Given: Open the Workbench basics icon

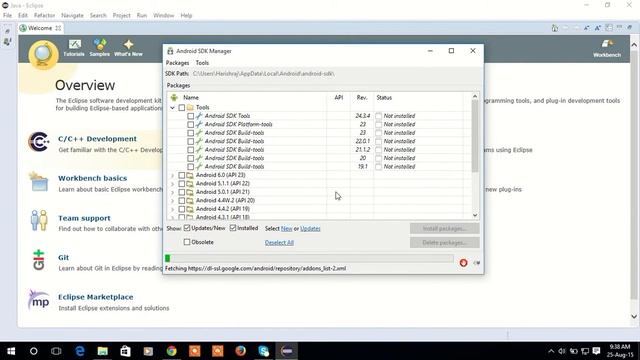Looking at the screenshot, I should click(x=39, y=182).
